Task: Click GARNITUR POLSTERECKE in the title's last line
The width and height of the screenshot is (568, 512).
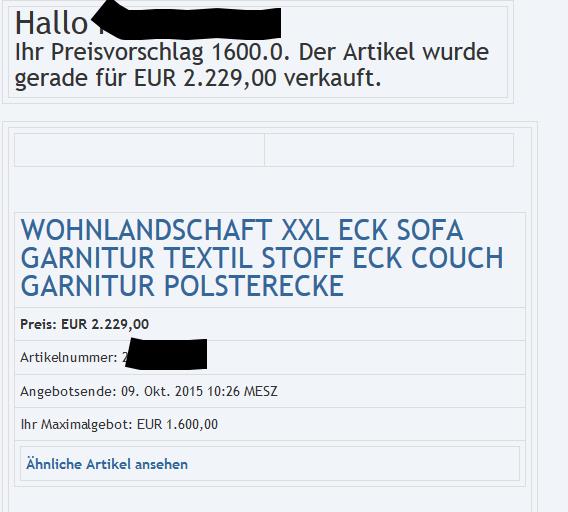Action: [x=182, y=286]
